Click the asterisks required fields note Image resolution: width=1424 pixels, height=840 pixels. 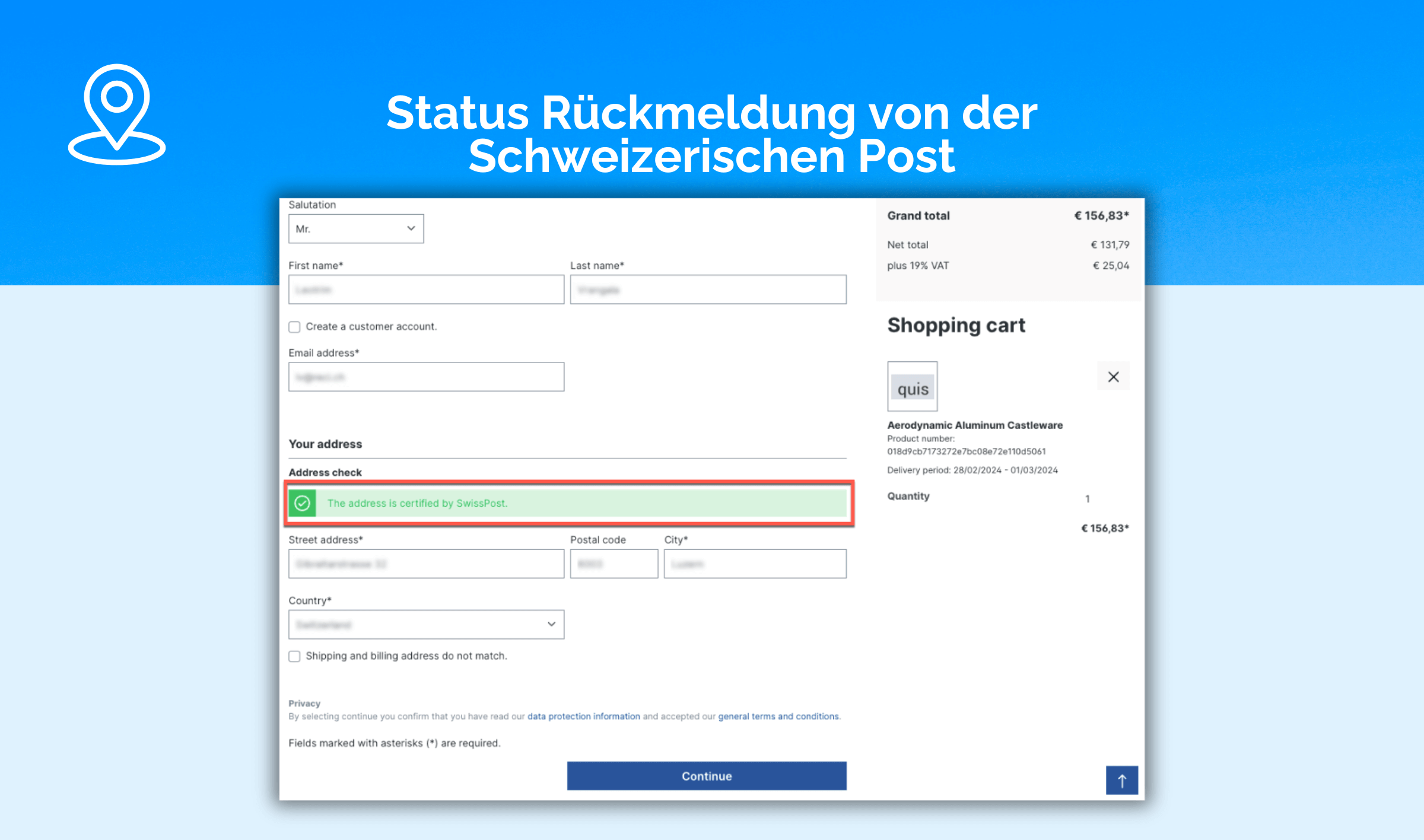[395, 743]
